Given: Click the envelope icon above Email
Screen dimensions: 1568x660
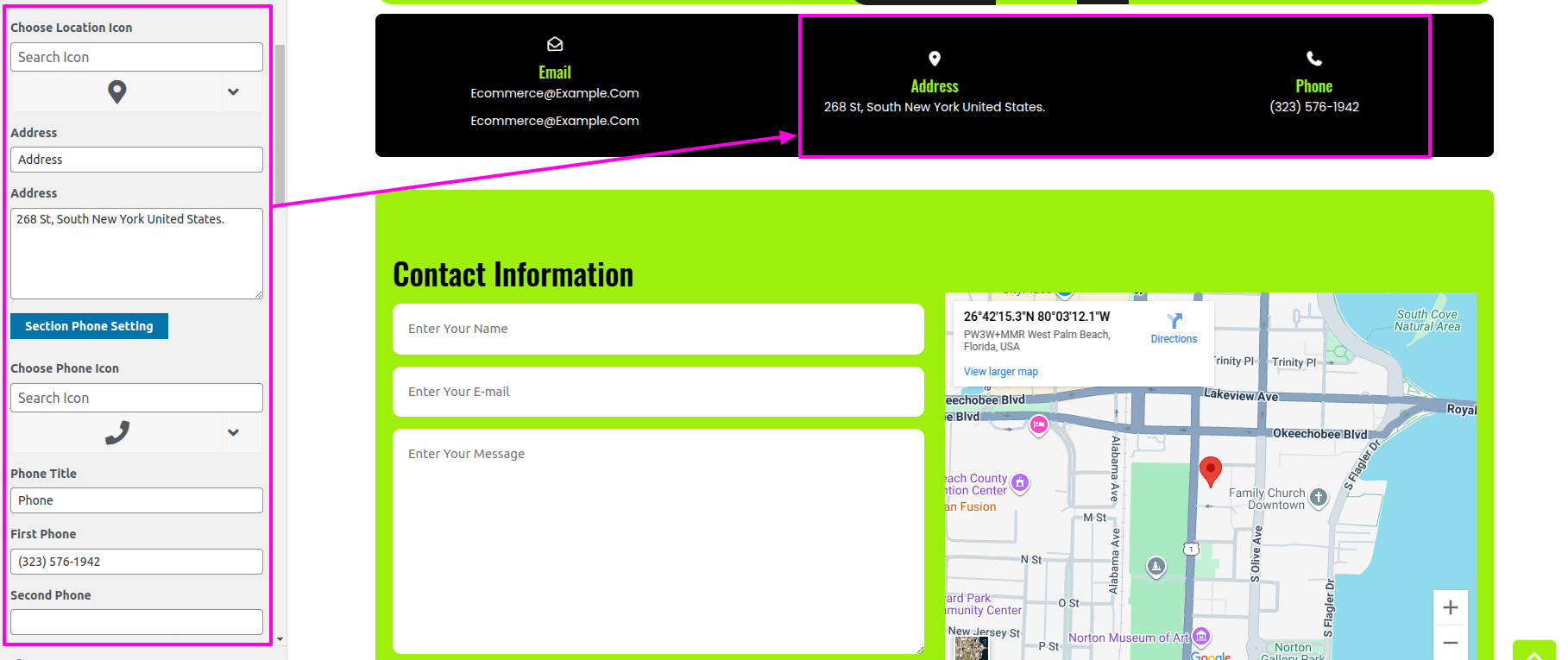Looking at the screenshot, I should [555, 44].
